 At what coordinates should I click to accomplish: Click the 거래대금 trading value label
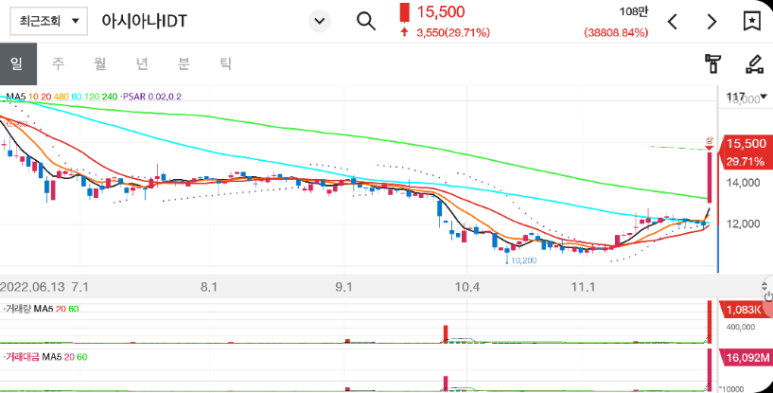[x=22, y=357]
